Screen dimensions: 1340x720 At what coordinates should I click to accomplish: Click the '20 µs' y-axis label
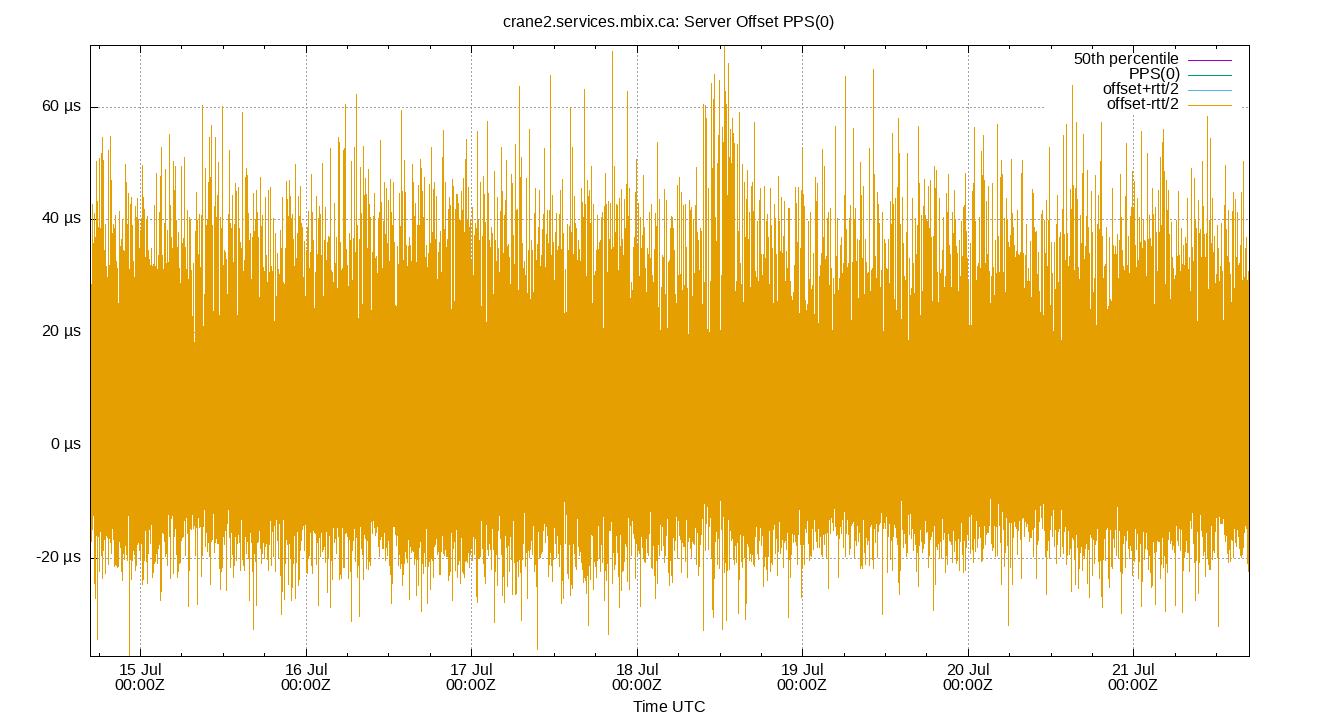point(61,332)
